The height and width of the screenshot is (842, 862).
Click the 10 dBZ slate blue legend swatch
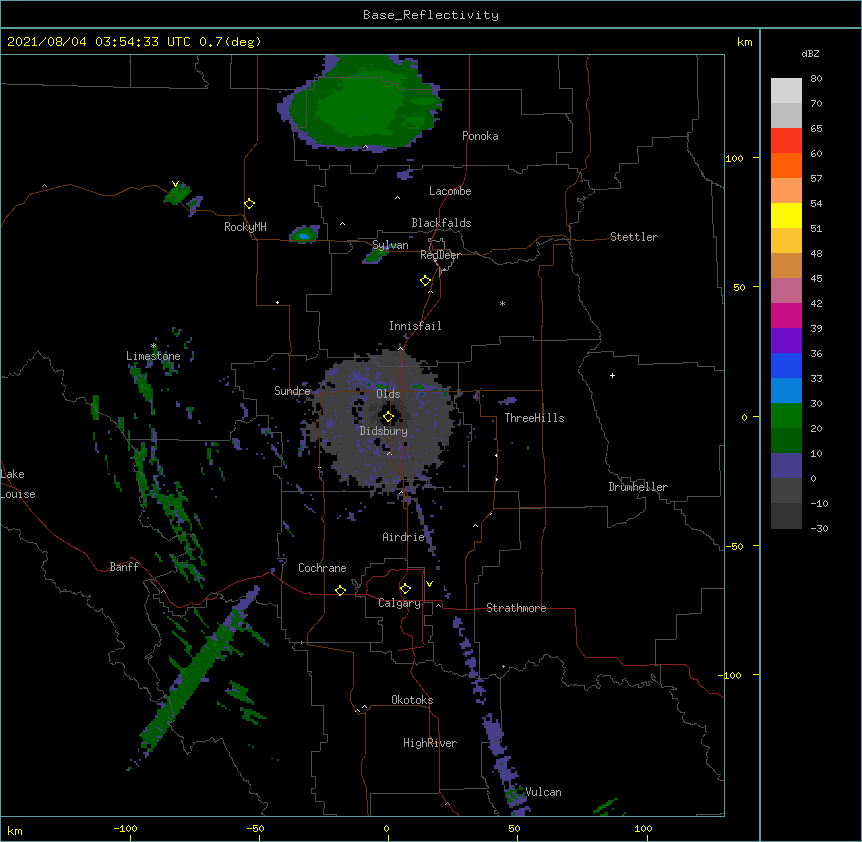tap(786, 466)
